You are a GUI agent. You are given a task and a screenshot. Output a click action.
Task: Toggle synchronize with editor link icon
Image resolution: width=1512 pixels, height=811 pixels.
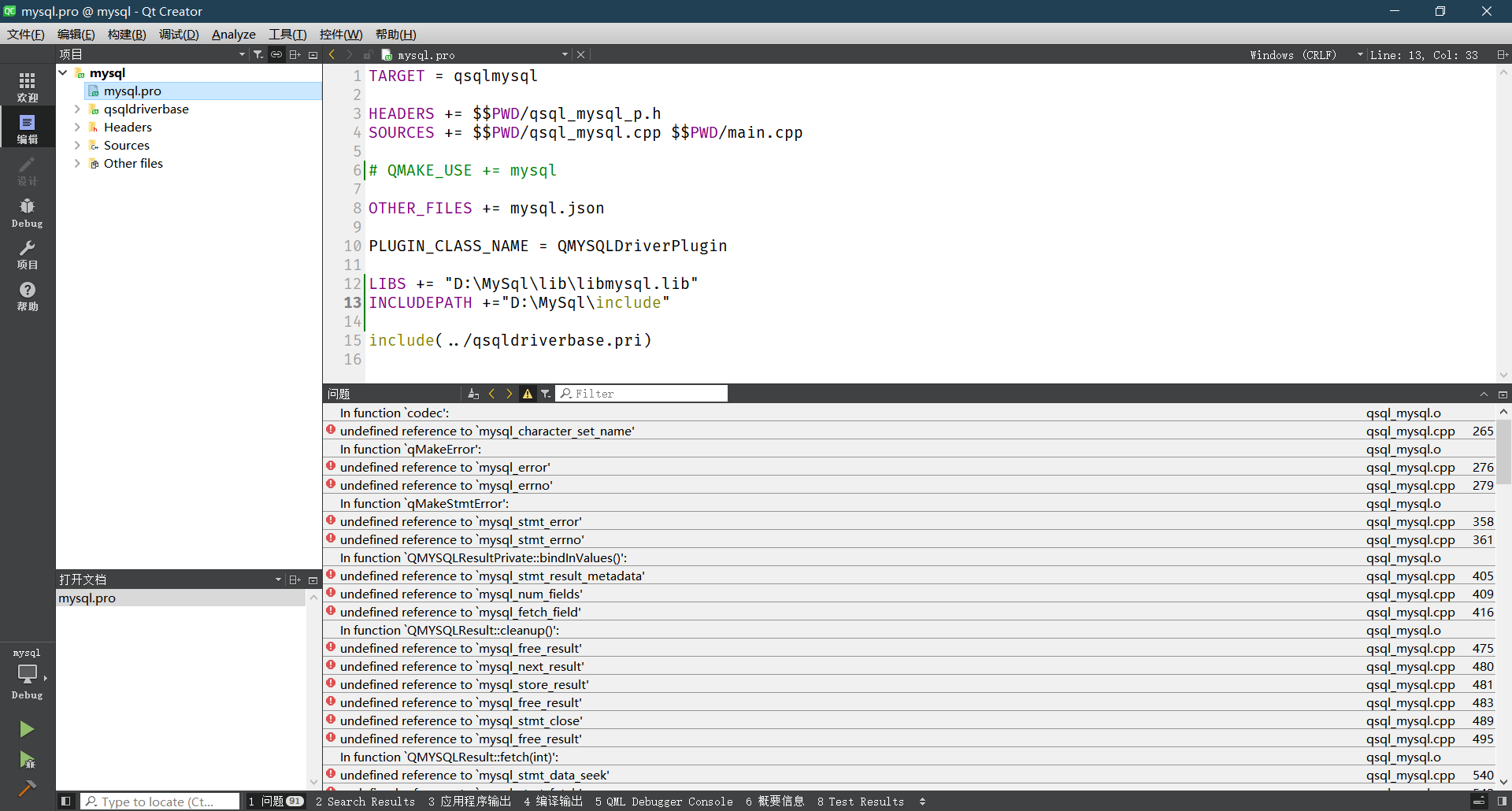[x=276, y=54]
